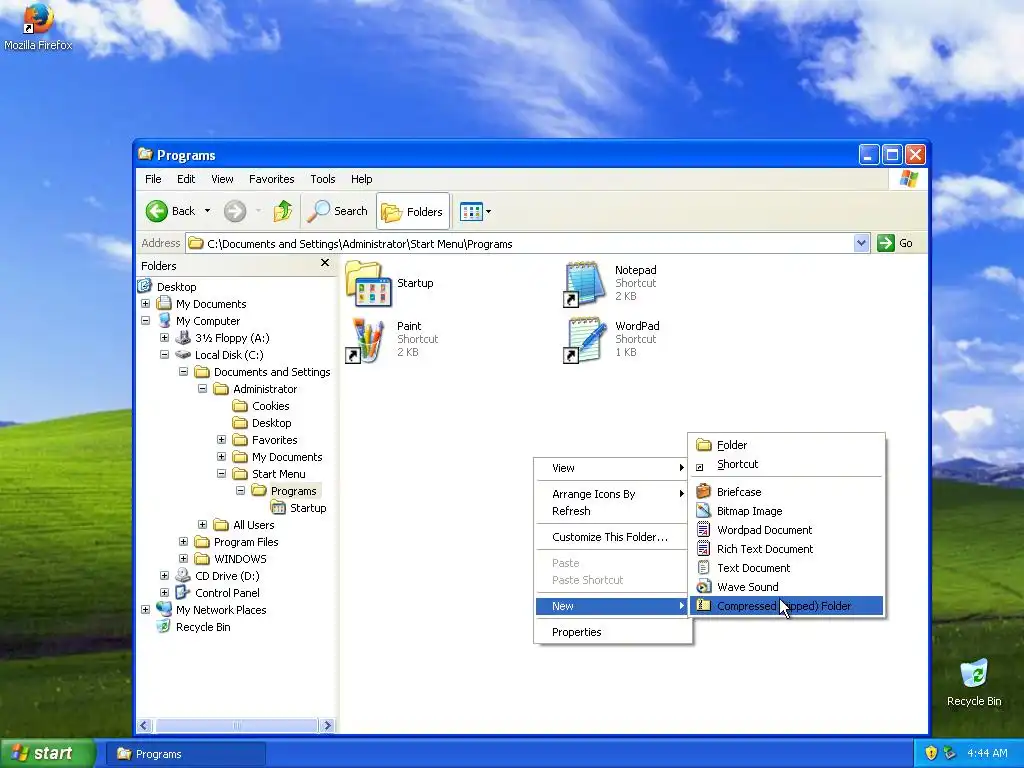
Task: Click the Up folder level icon
Action: pos(283,211)
